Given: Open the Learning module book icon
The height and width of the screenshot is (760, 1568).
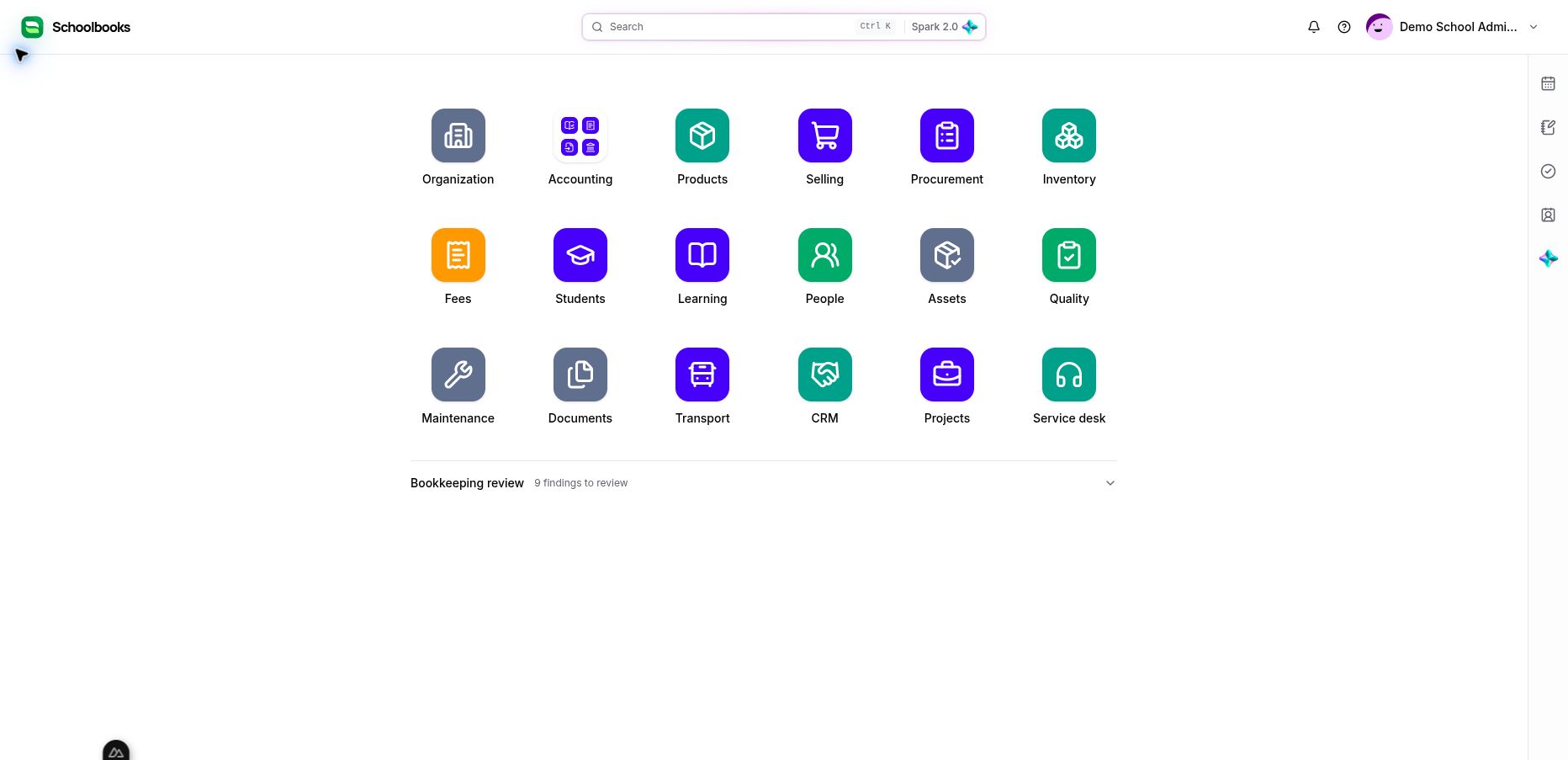Looking at the screenshot, I should (x=702, y=255).
